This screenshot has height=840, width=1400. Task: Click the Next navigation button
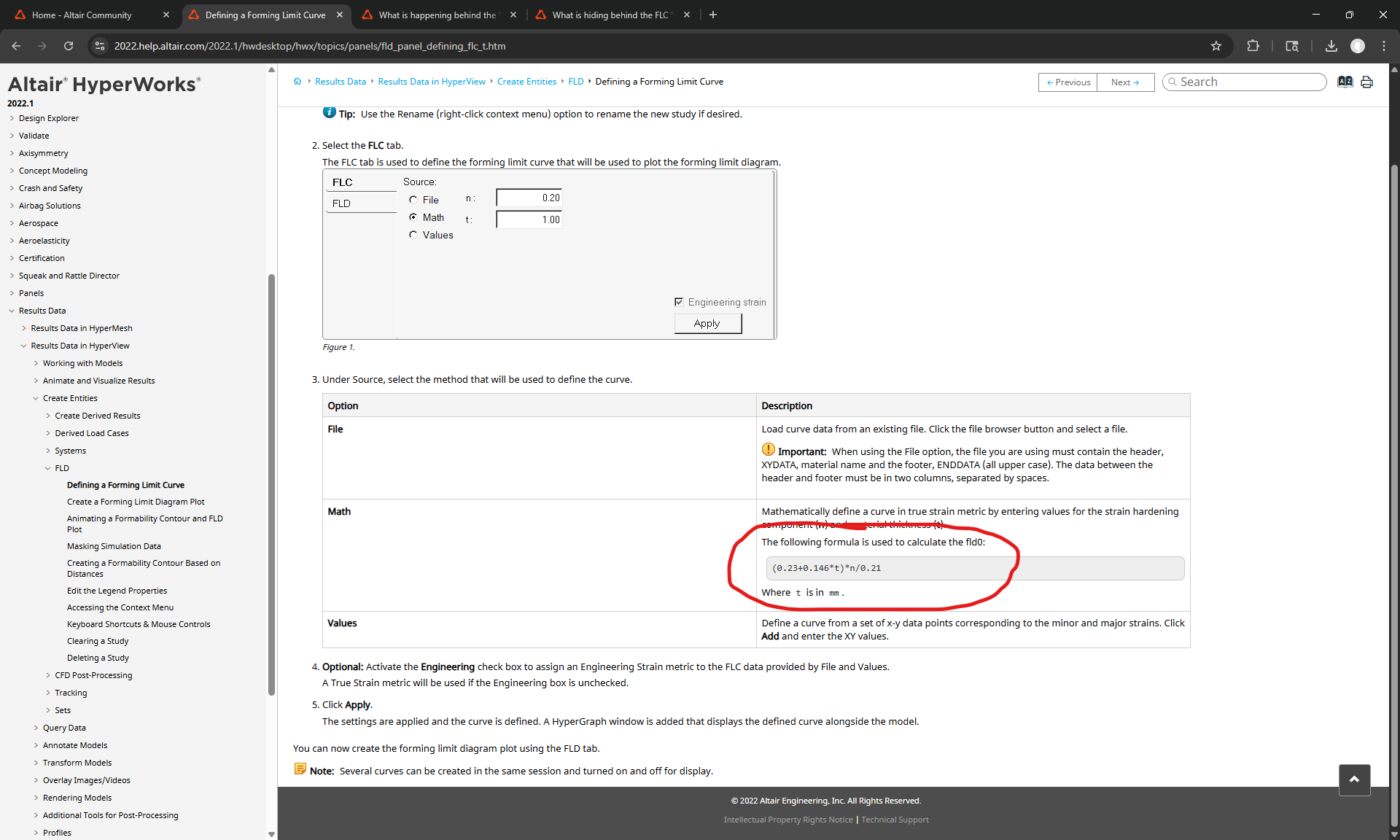pos(1125,82)
